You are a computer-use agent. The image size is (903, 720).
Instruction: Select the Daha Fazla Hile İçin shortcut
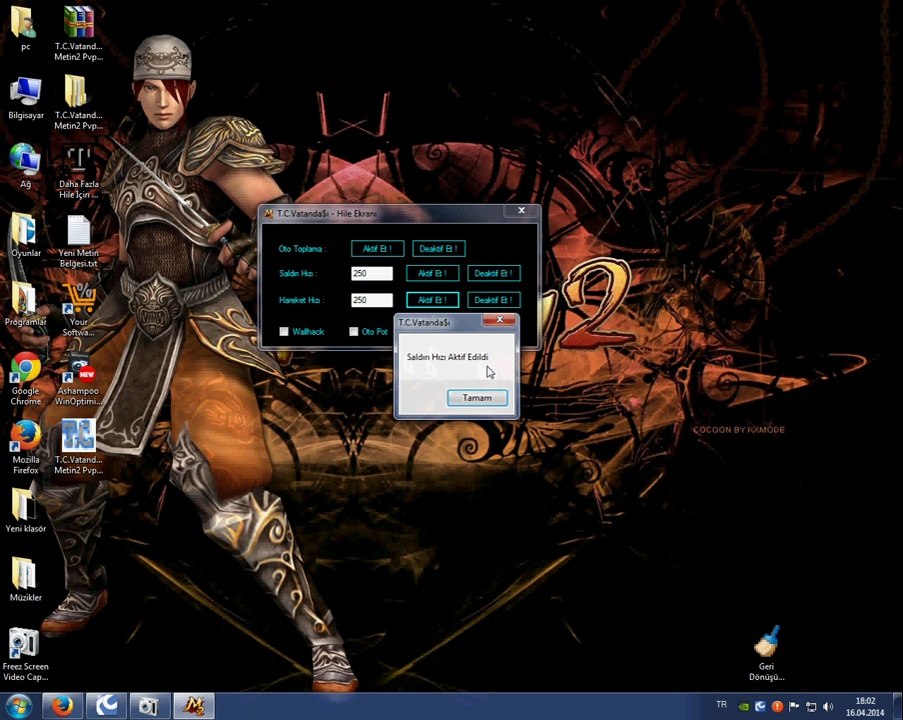(78, 172)
